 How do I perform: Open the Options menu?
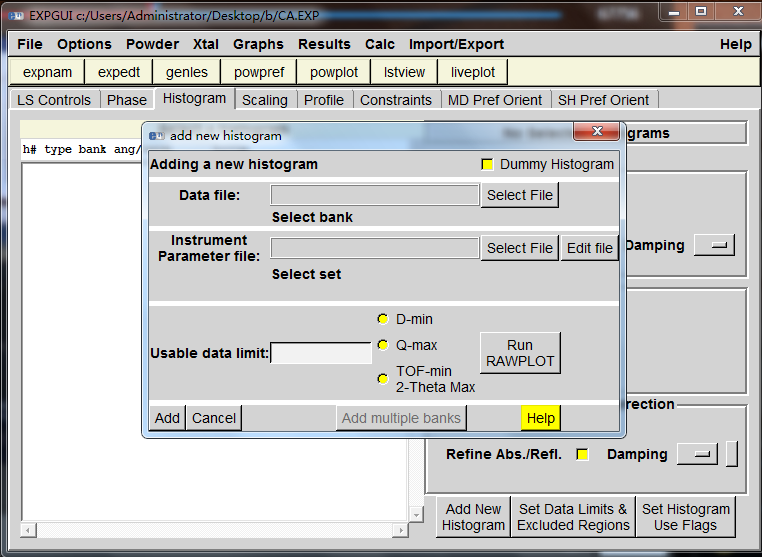pos(84,44)
